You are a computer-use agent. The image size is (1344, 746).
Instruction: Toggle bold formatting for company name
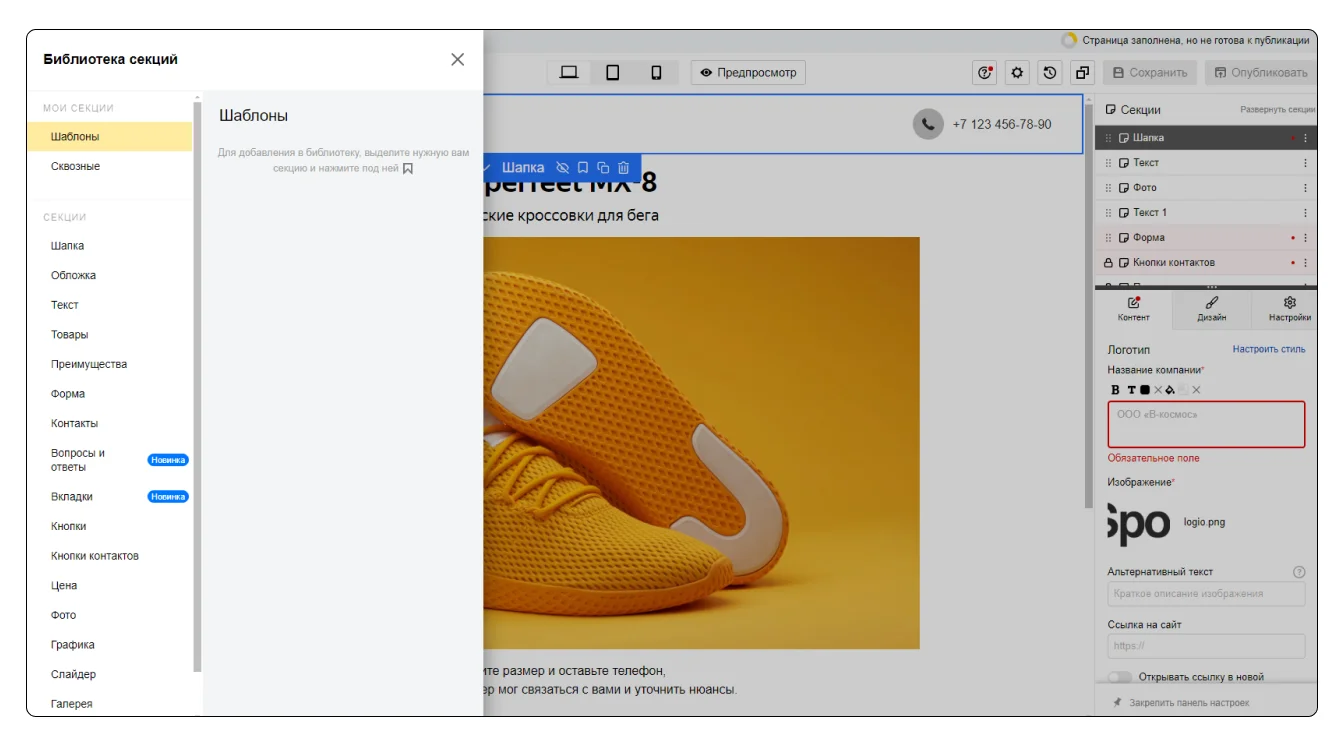1115,390
